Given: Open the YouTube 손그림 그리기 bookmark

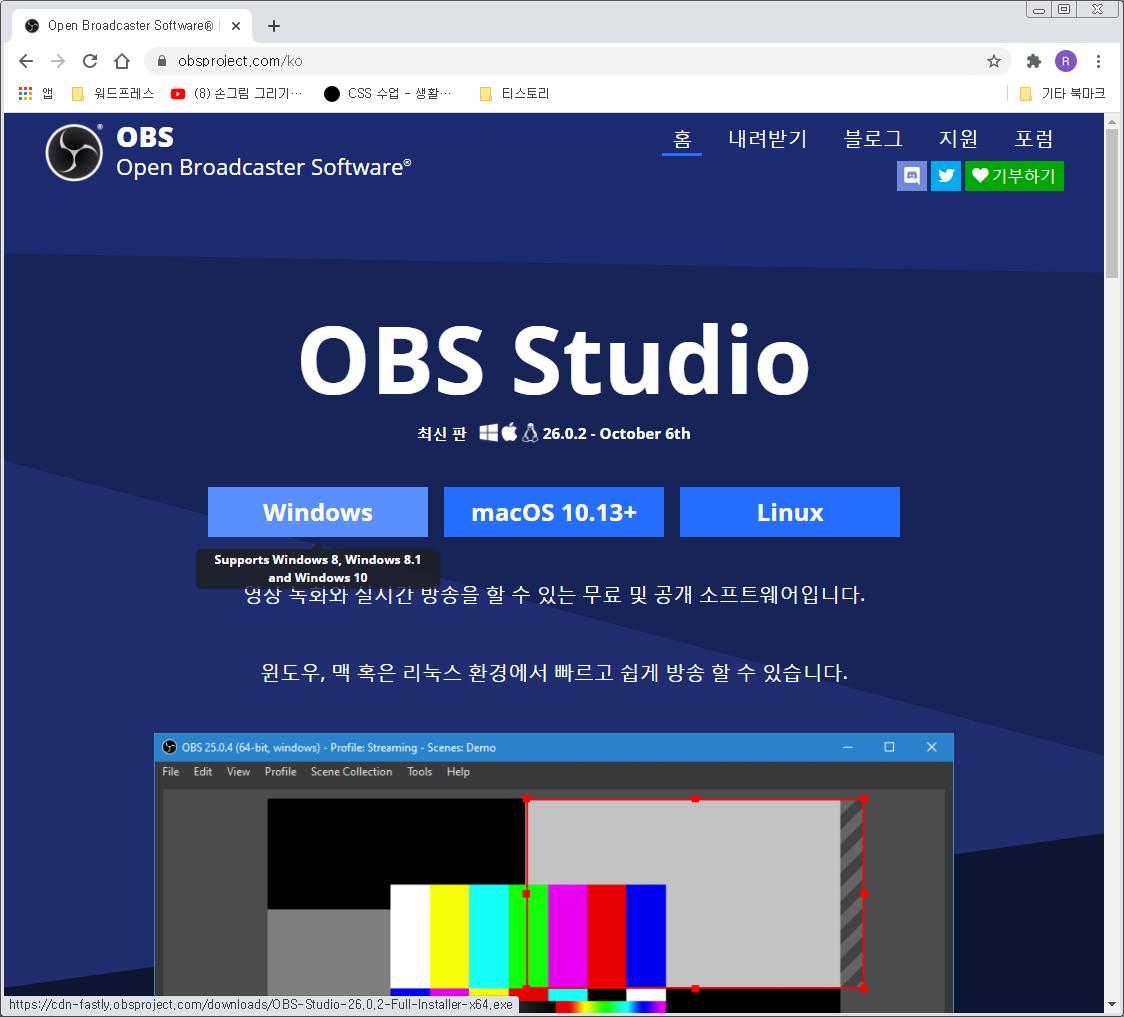Looking at the screenshot, I should pyautogui.click(x=237, y=93).
